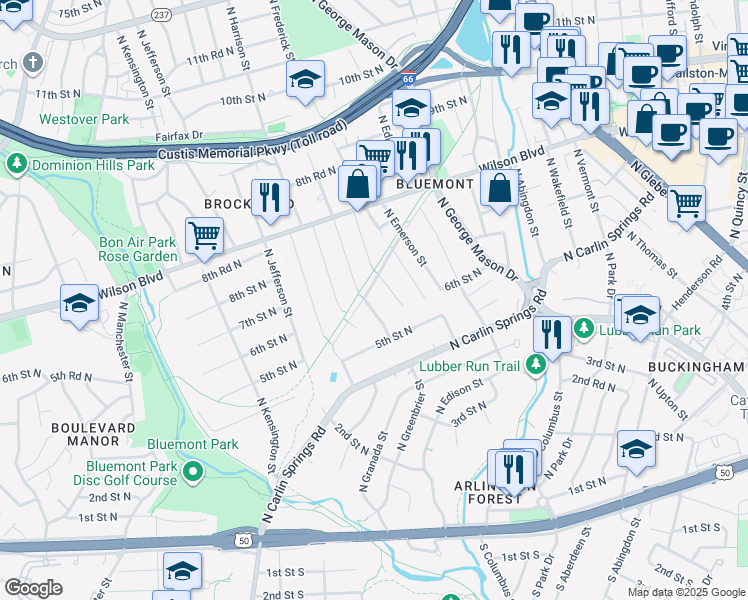Click the Map data ©2025 Google attribution
Screen dimensions: 748x600
pyautogui.click(x=687, y=592)
